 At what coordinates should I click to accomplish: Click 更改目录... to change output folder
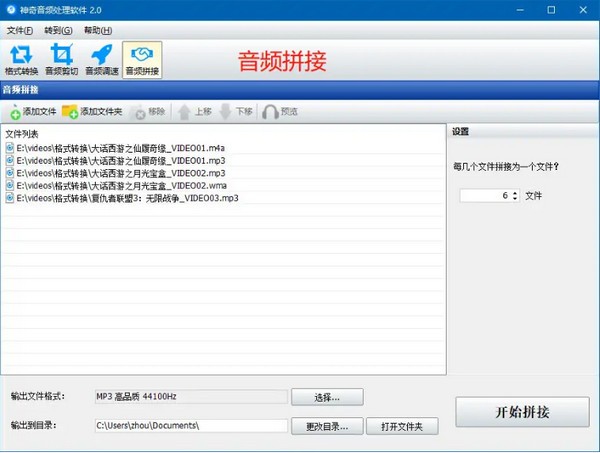327,427
